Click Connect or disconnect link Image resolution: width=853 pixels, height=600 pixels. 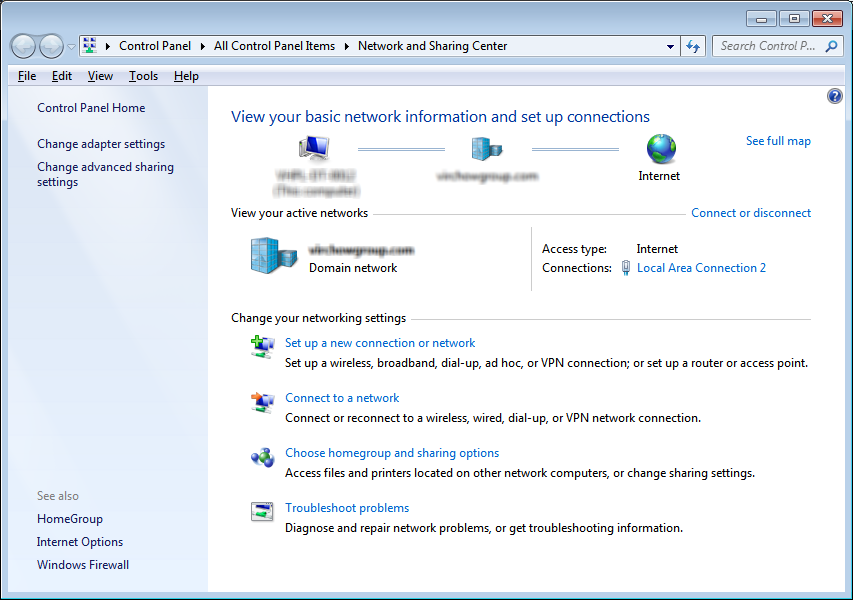[751, 213]
